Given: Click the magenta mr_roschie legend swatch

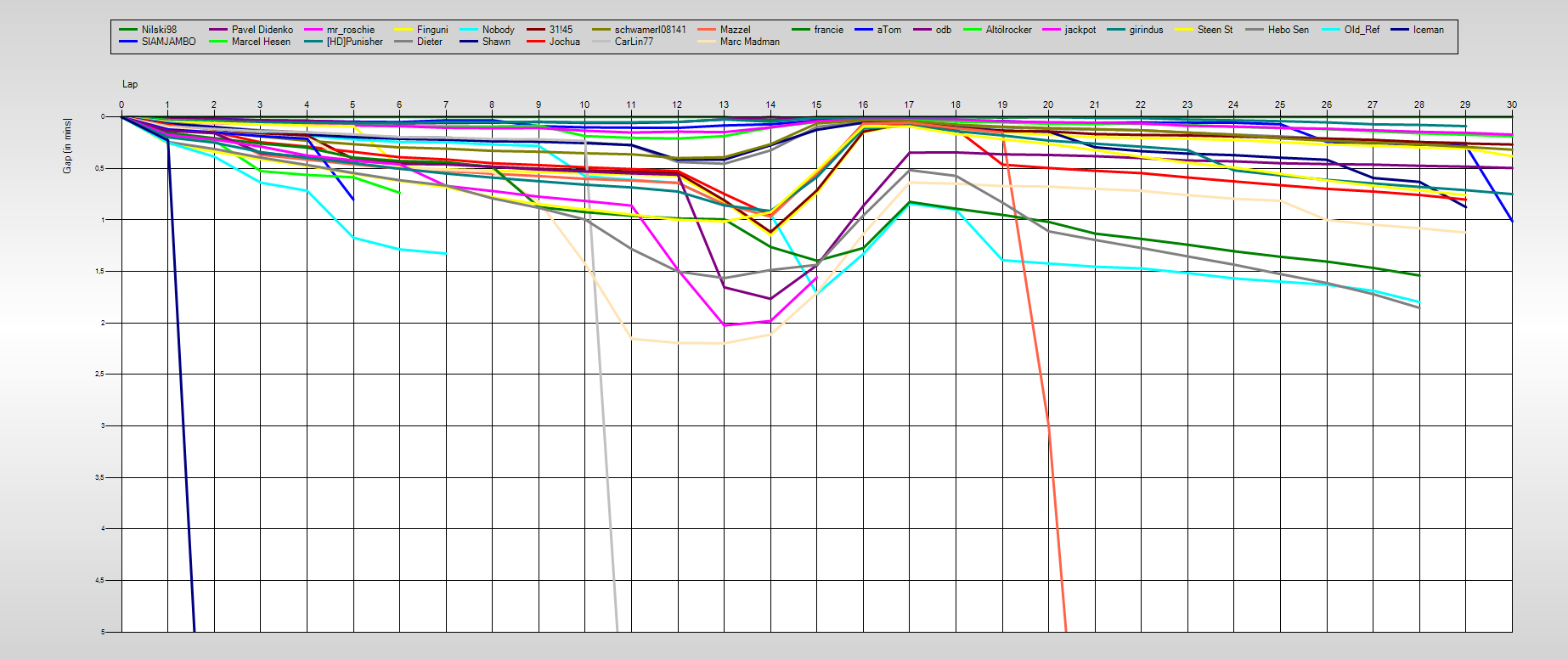Looking at the screenshot, I should [313, 30].
